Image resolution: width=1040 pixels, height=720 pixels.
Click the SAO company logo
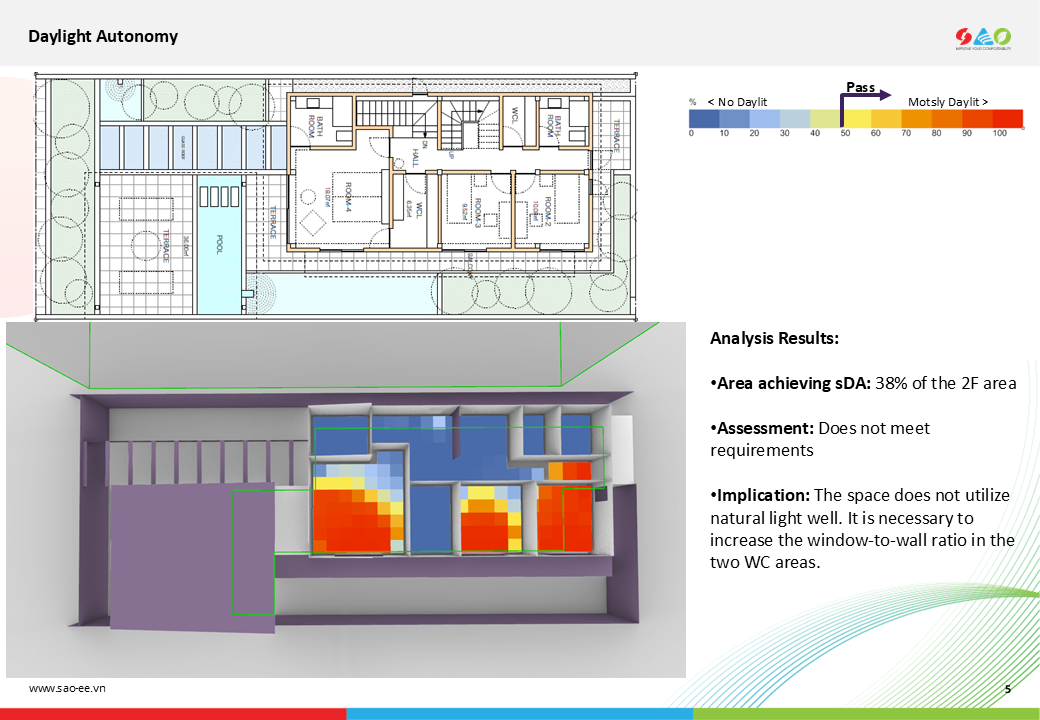click(x=983, y=37)
